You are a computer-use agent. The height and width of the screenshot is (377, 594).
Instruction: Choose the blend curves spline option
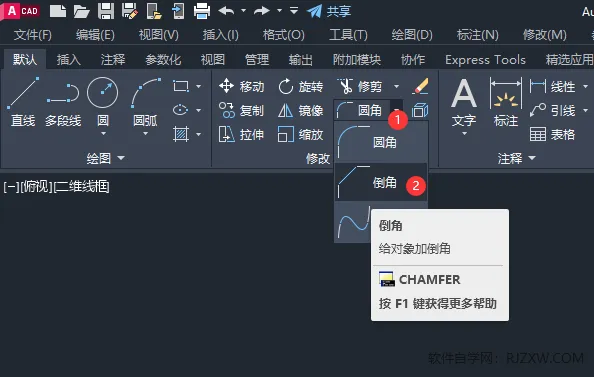353,223
